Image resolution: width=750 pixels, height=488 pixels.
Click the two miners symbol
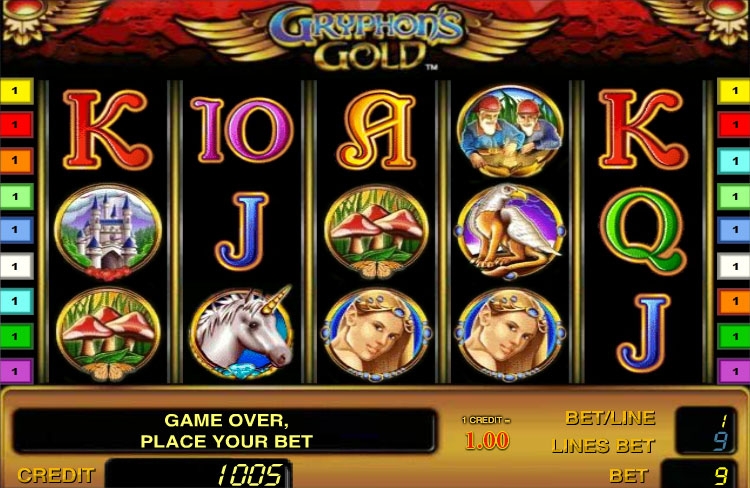510,130
